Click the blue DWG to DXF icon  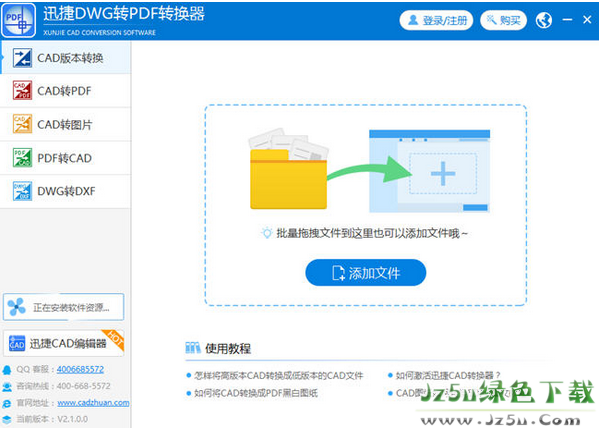22,191
